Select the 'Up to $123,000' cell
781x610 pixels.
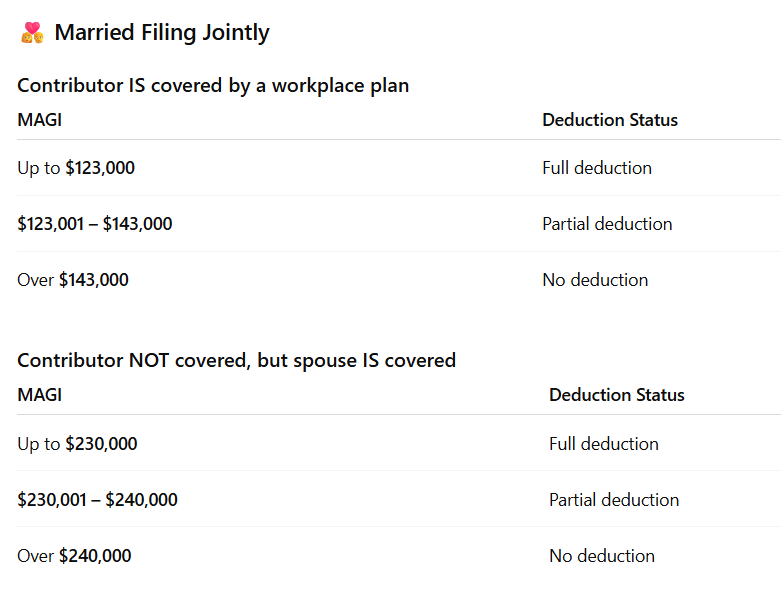[76, 168]
